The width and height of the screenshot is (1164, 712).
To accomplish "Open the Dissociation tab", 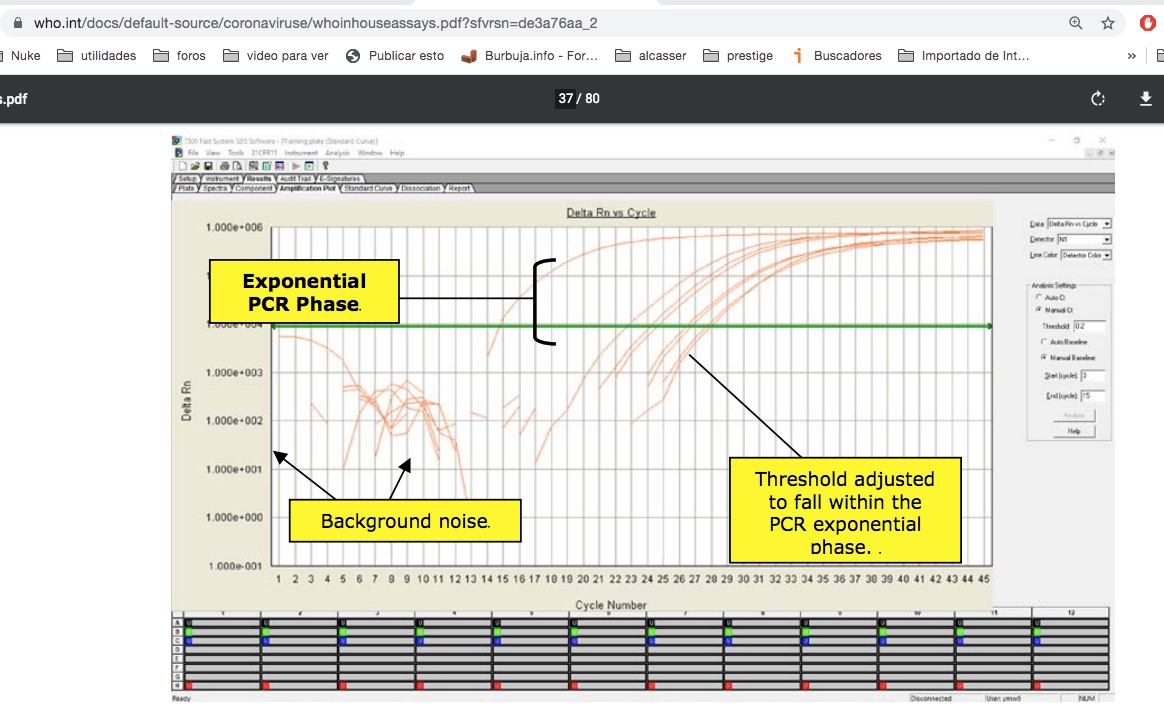I will click(x=420, y=188).
